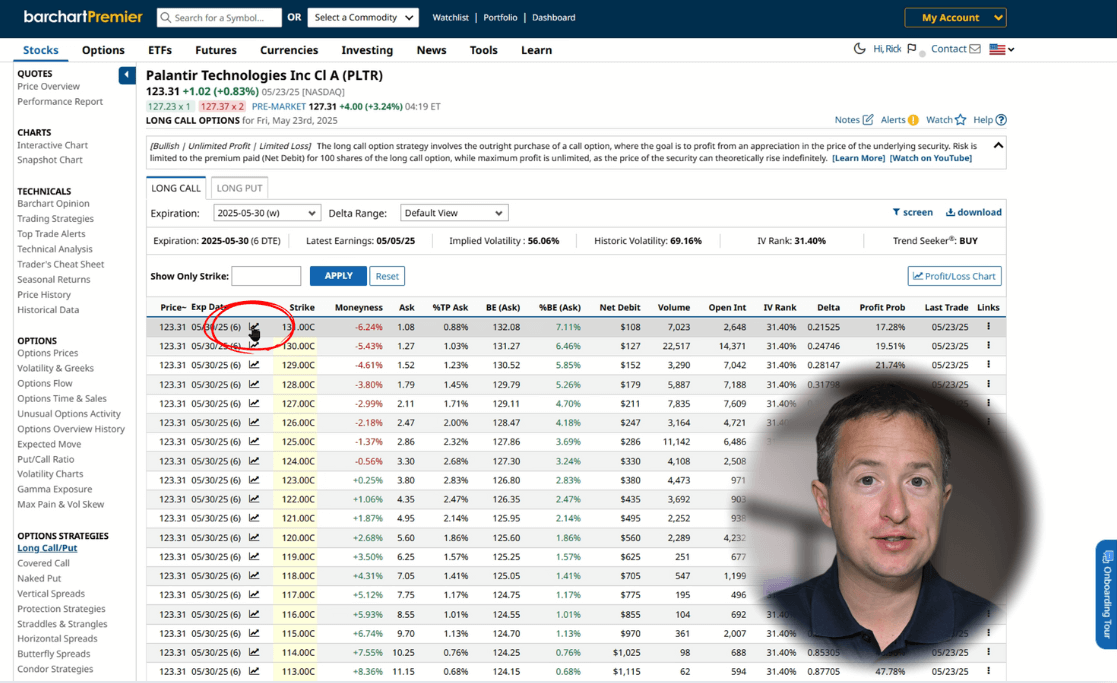Switch to the Long Put tab
This screenshot has height=683, width=1117.
(x=239, y=188)
